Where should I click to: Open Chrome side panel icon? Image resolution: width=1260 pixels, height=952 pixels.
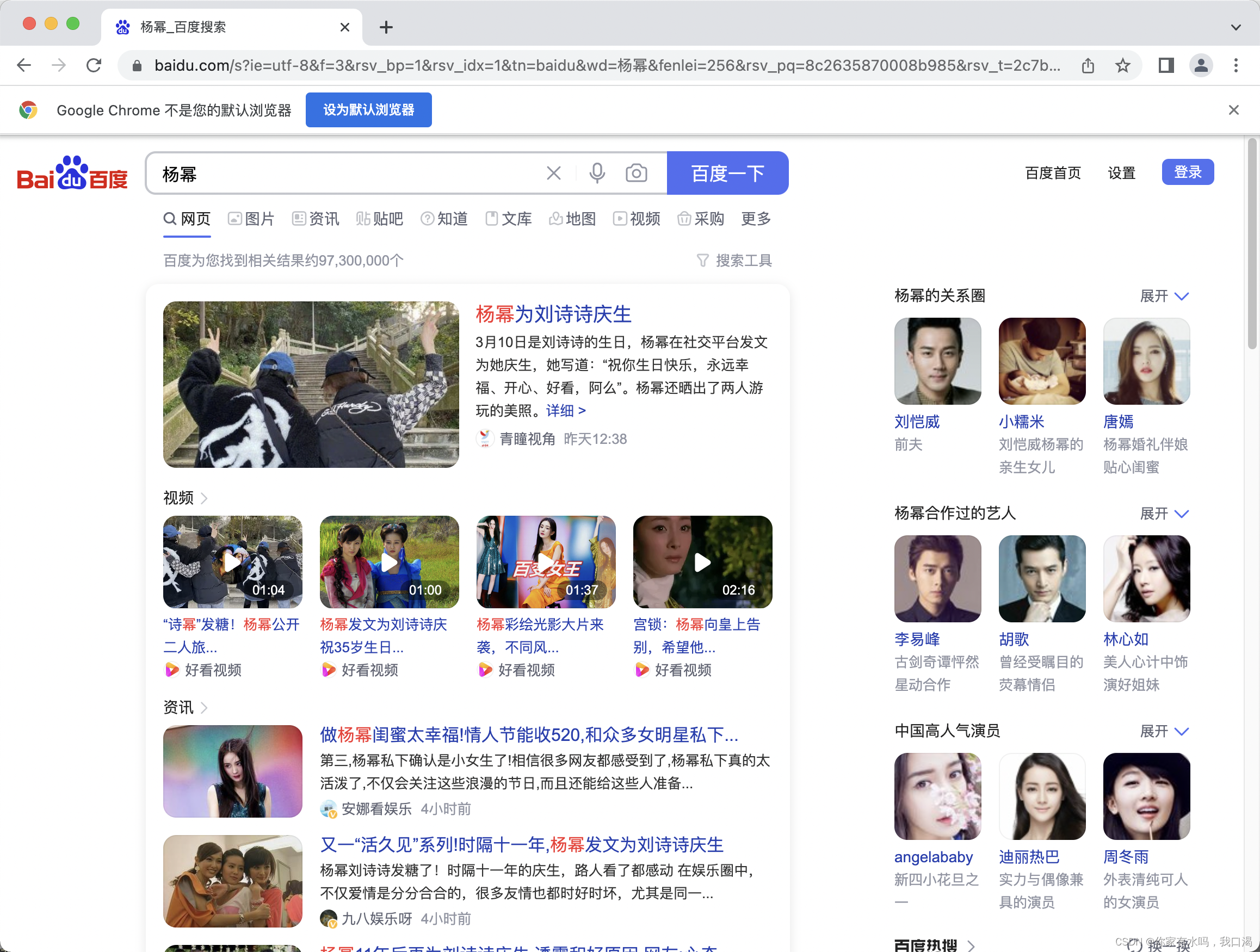tap(1165, 65)
